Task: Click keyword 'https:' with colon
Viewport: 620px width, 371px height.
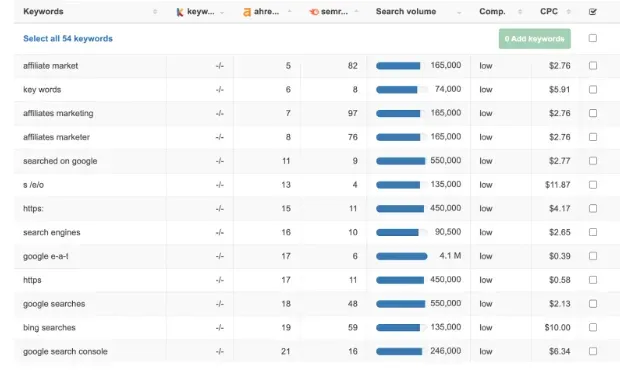Action: pyautogui.click(x=33, y=208)
